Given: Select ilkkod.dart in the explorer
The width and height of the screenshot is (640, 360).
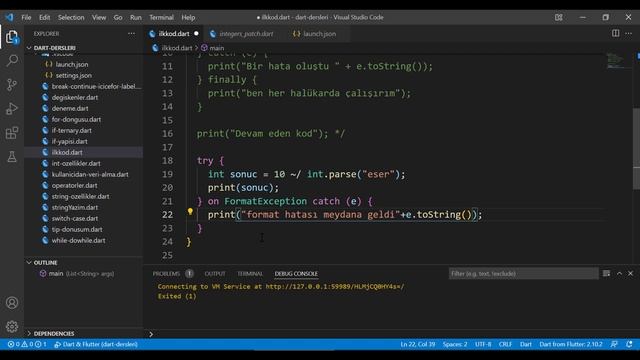Looking at the screenshot, I should pyautogui.click(x=67, y=152).
